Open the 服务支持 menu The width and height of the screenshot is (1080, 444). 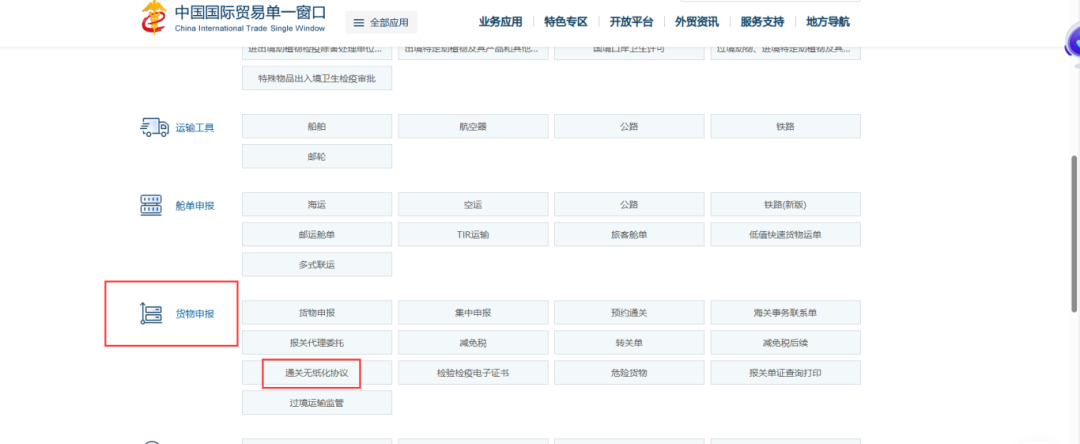tap(762, 22)
